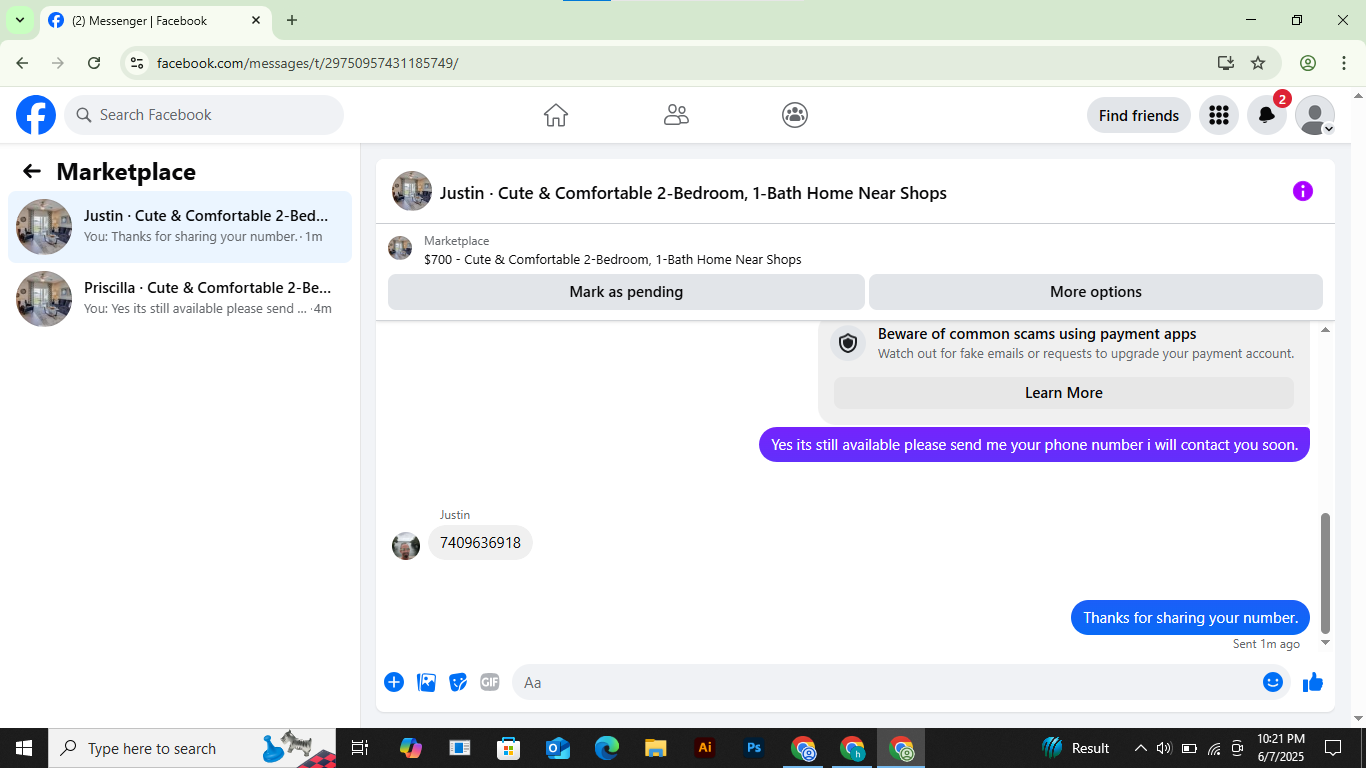Open Microsoft Store from taskbar

[508, 748]
